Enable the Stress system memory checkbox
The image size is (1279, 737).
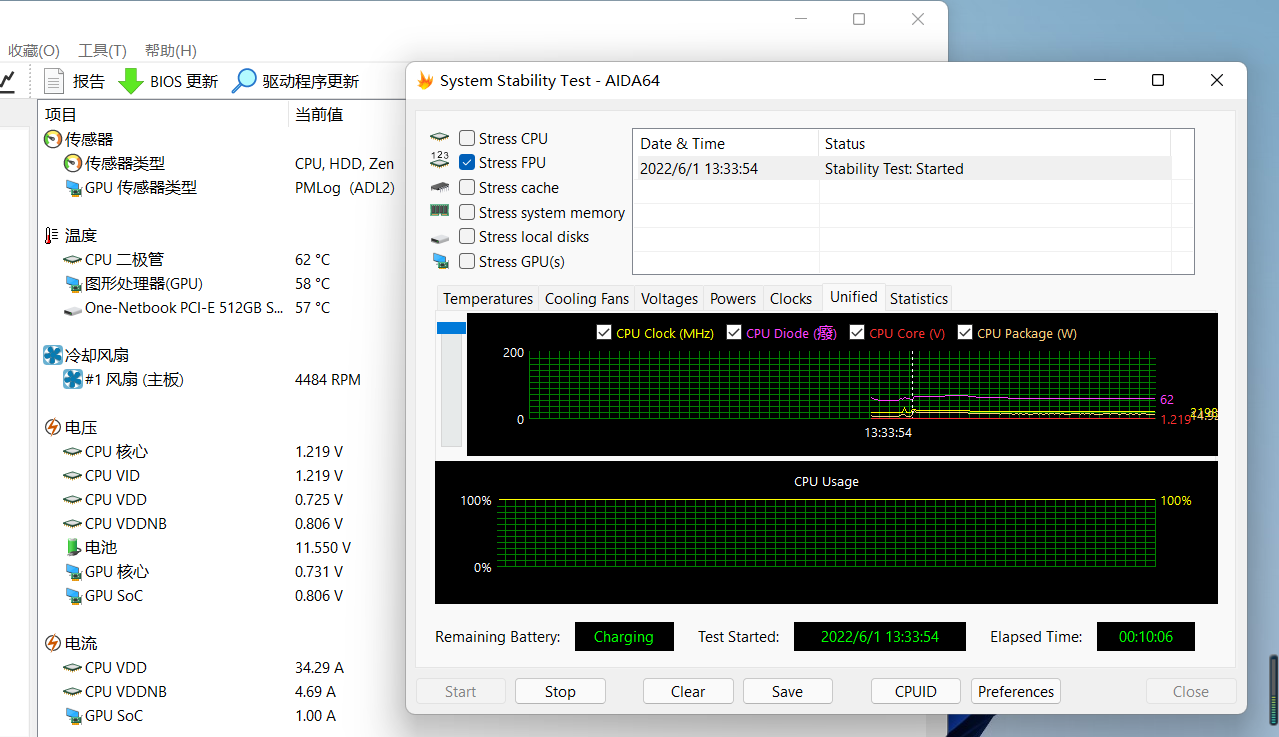tap(467, 212)
